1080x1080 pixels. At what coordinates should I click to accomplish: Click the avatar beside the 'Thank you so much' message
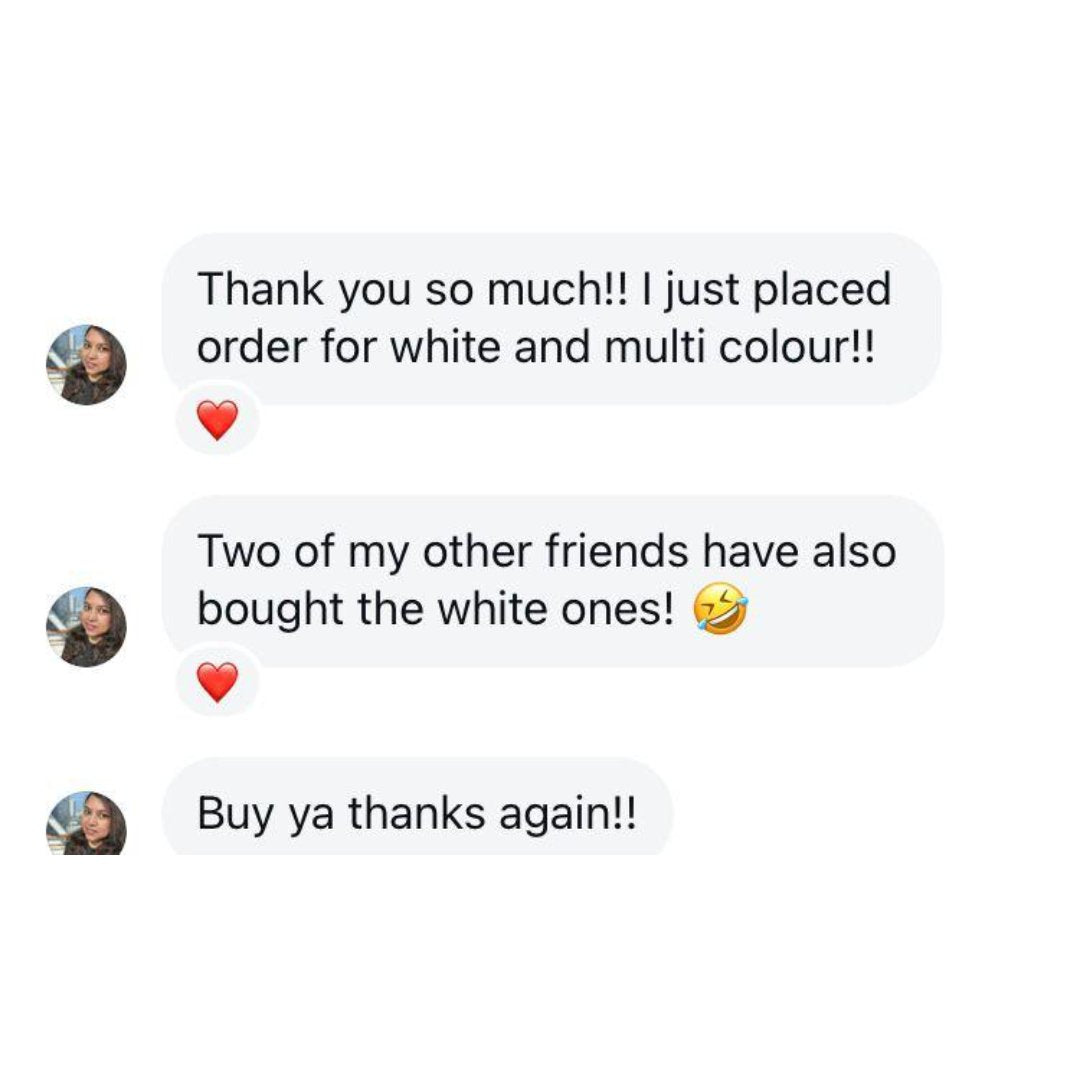pyautogui.click(x=86, y=365)
